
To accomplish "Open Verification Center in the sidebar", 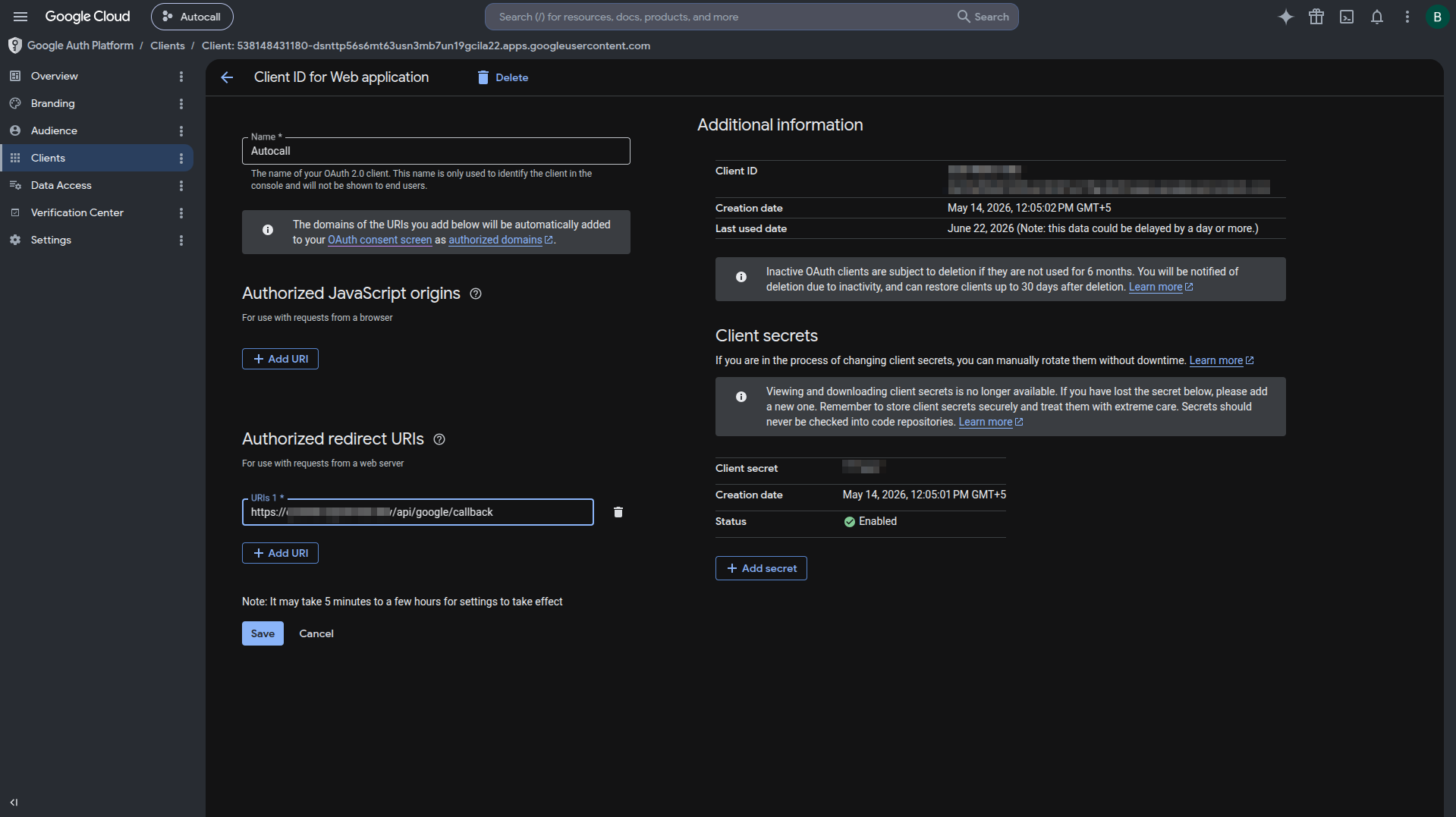I will pos(77,212).
